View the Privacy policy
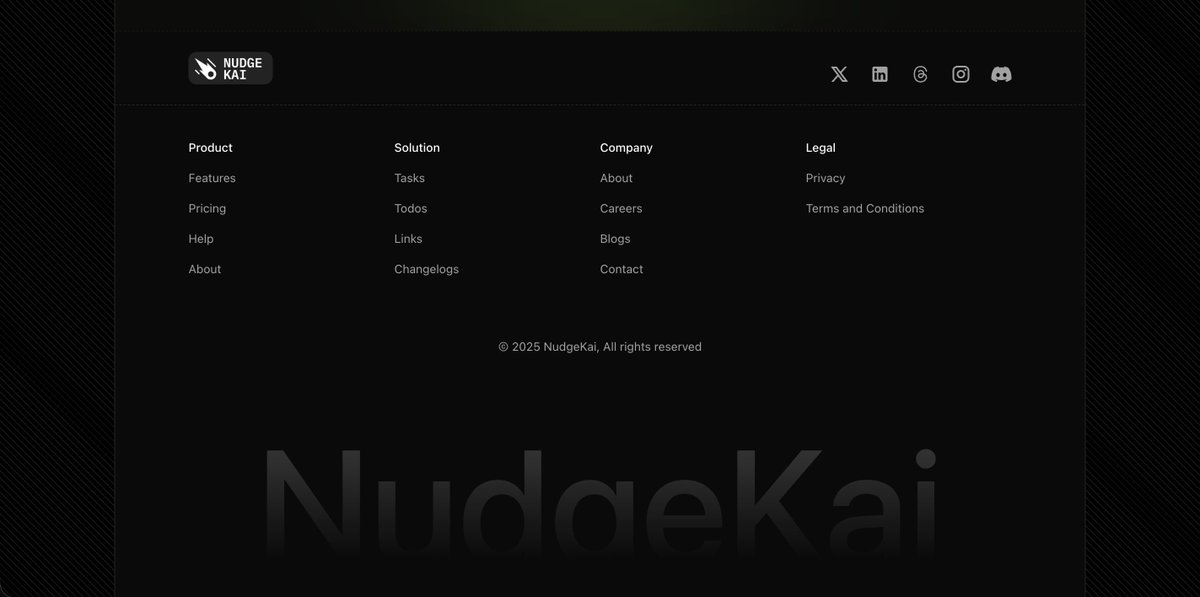The image size is (1200, 597). click(x=825, y=178)
